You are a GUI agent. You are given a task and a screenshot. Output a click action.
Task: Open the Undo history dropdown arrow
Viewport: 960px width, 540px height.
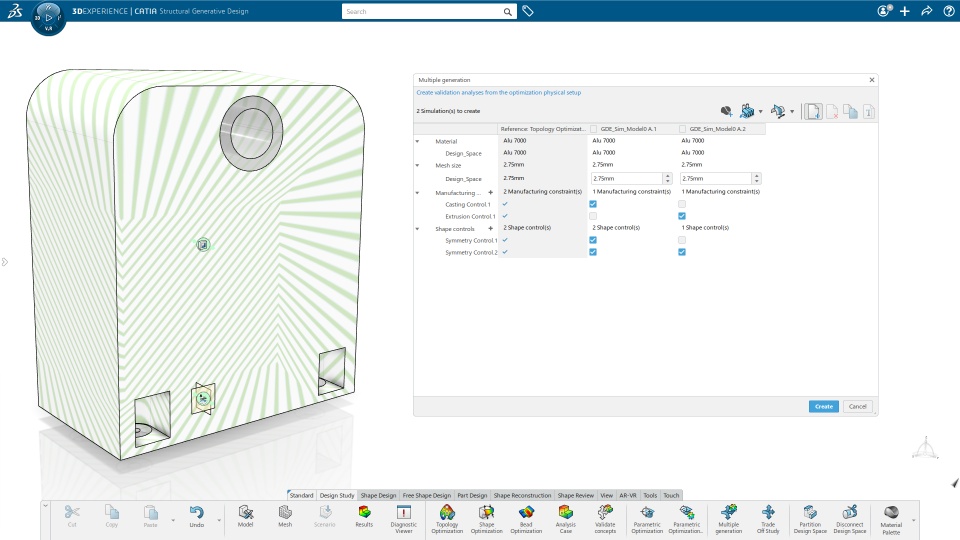[219, 520]
